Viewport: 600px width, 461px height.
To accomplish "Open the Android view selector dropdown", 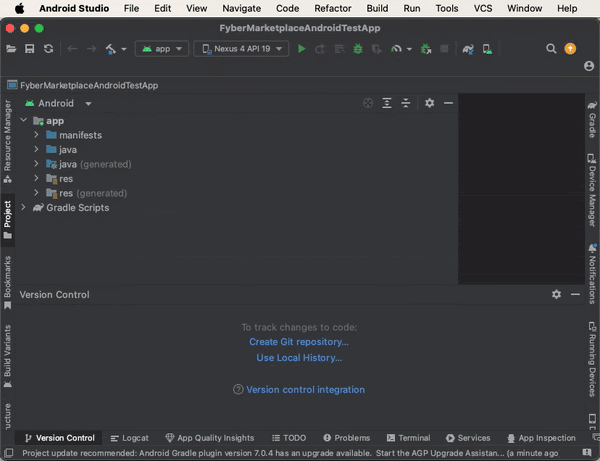I will [58, 103].
